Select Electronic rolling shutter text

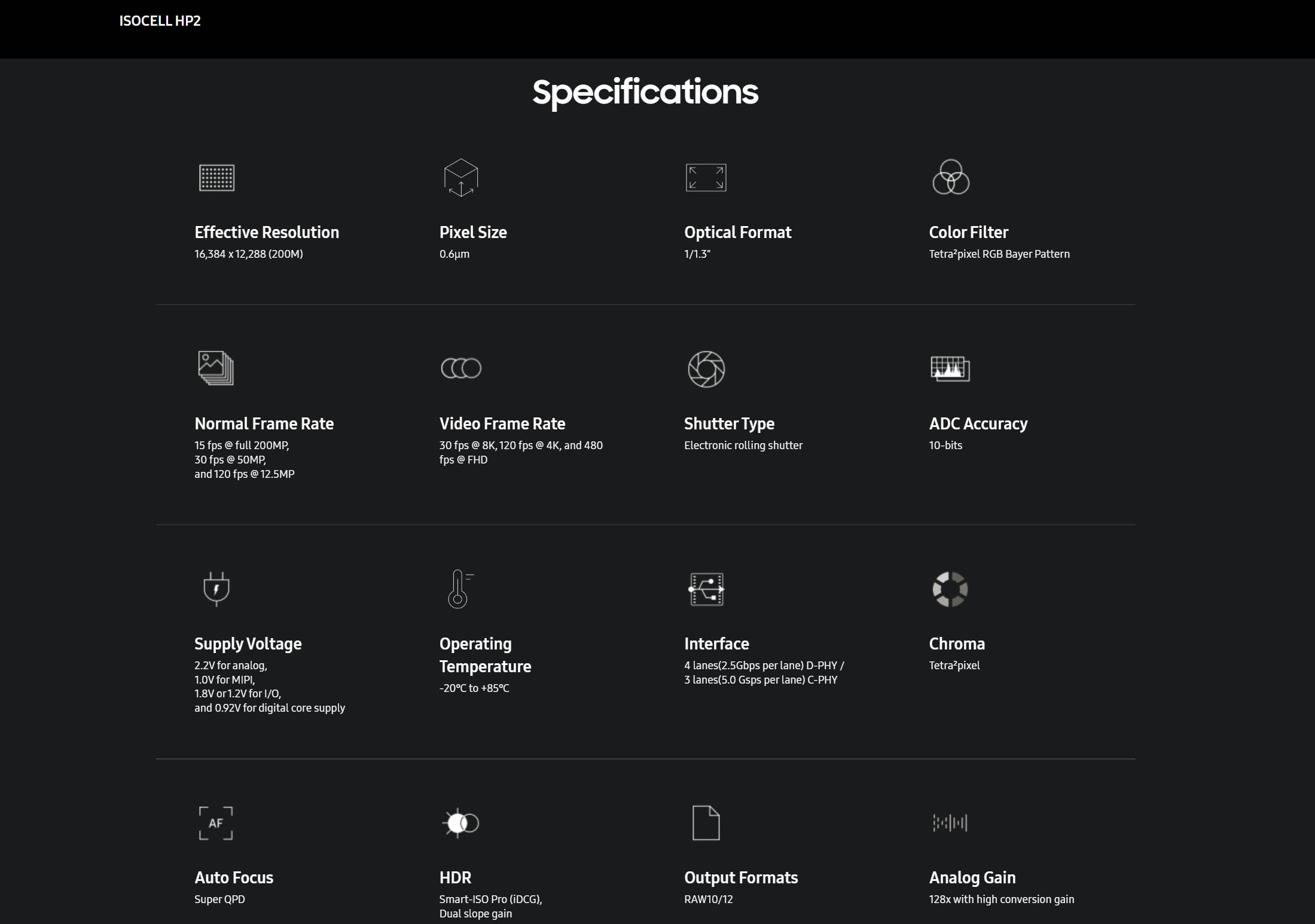click(x=743, y=445)
